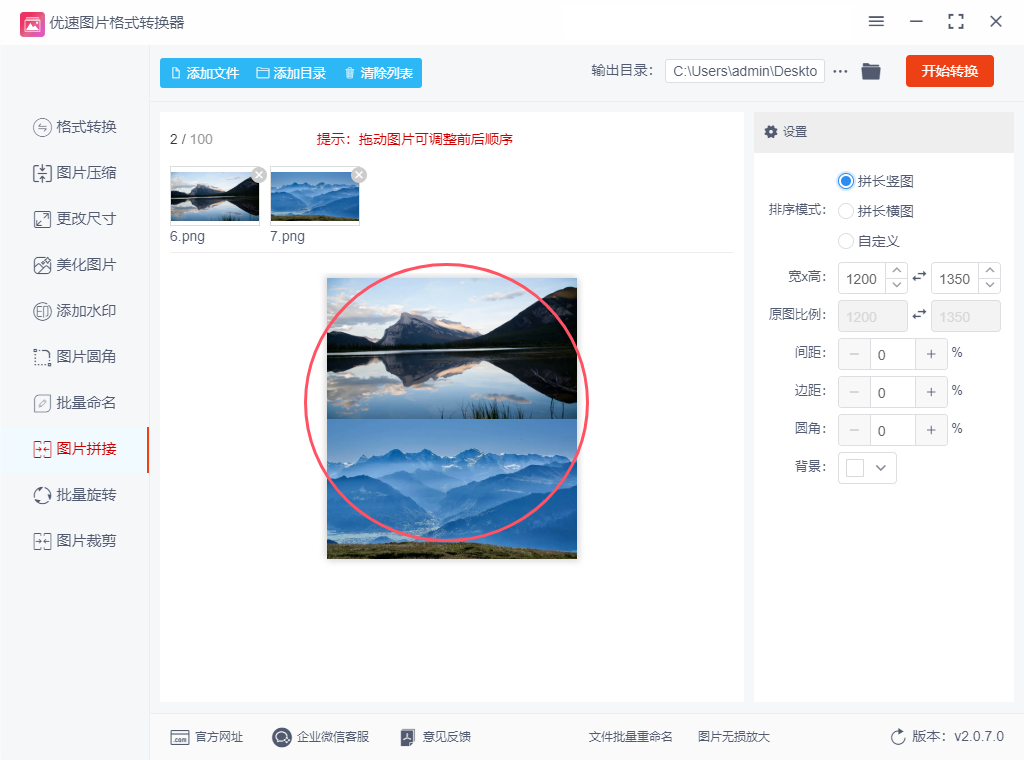Decrease height with the down stepper arrow
The width and height of the screenshot is (1024, 760).
990,285
